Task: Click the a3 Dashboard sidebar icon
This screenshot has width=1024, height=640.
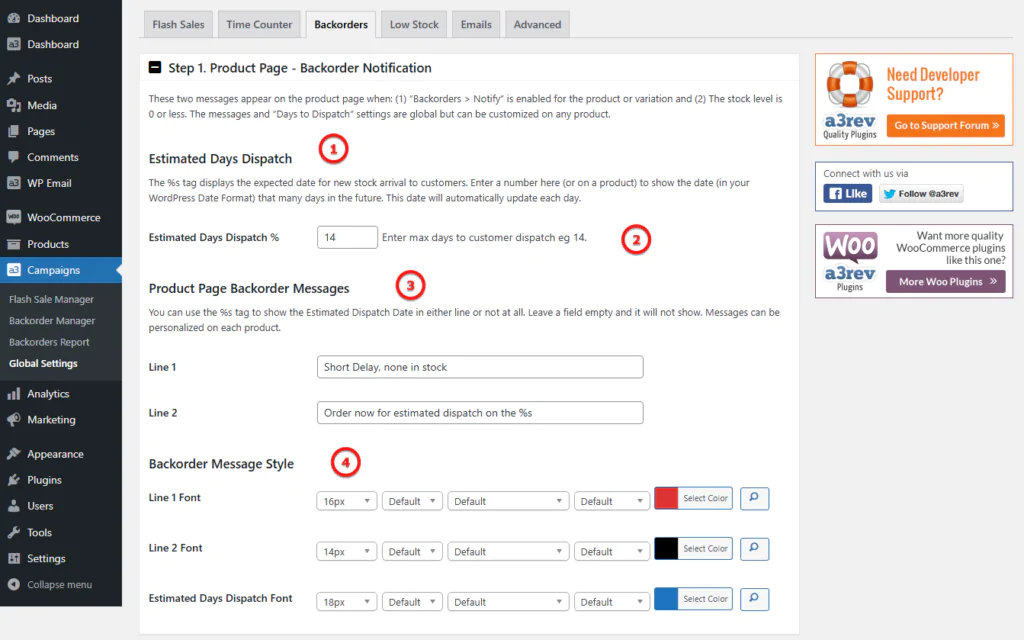Action: click(x=14, y=44)
